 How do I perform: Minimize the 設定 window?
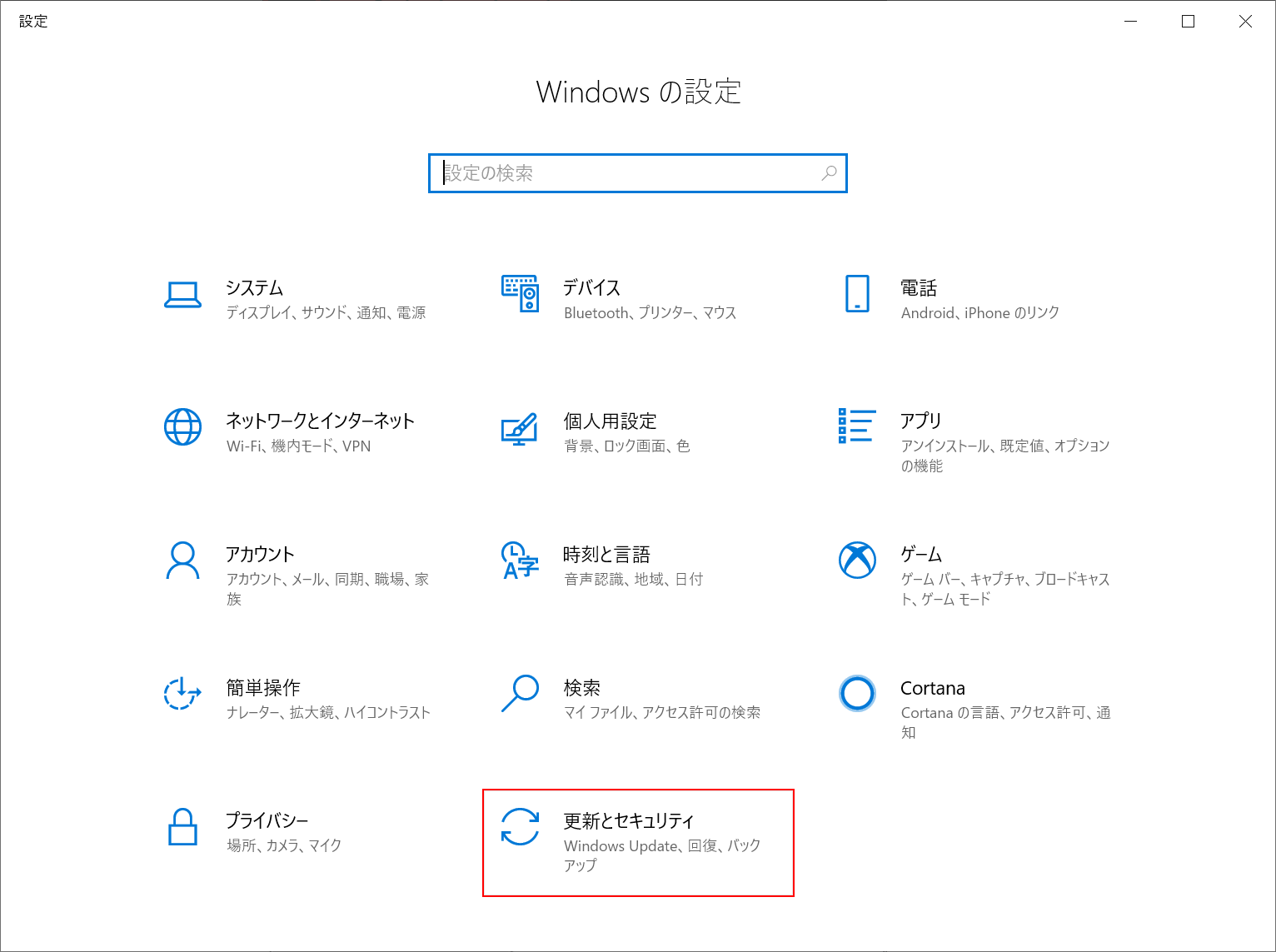[x=1130, y=22]
